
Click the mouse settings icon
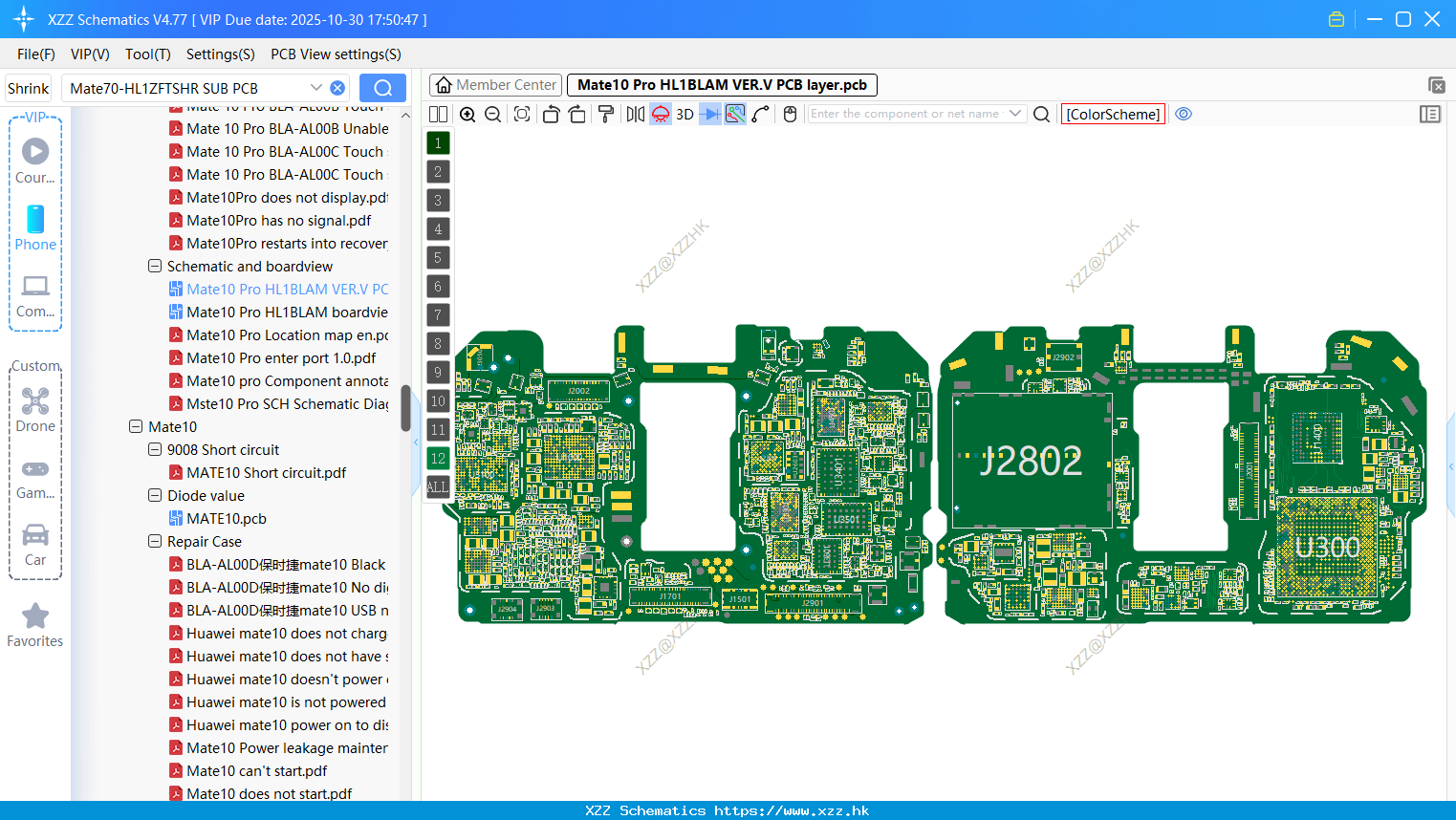tap(790, 114)
